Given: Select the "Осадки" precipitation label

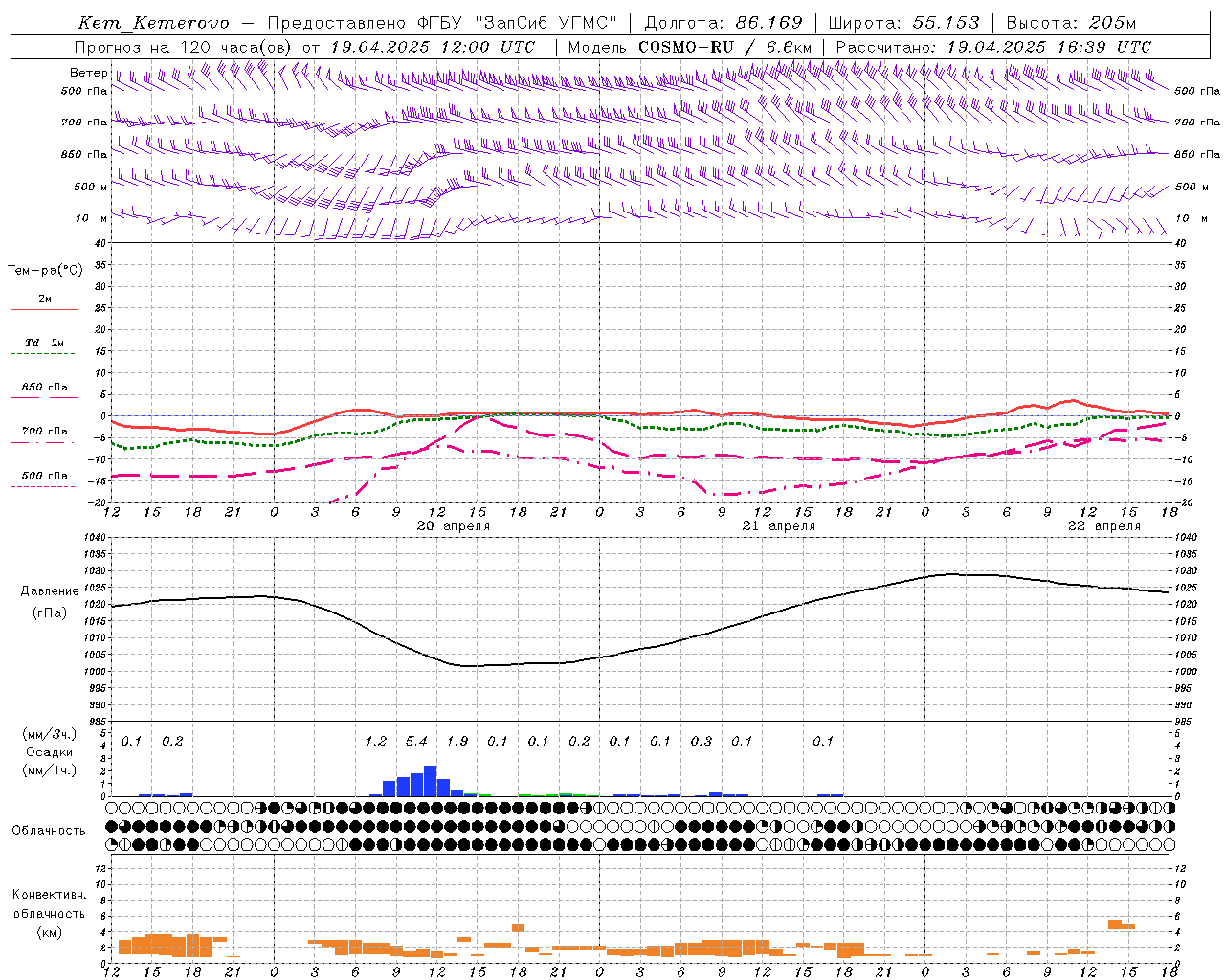Looking at the screenshot, I should pos(49,753).
